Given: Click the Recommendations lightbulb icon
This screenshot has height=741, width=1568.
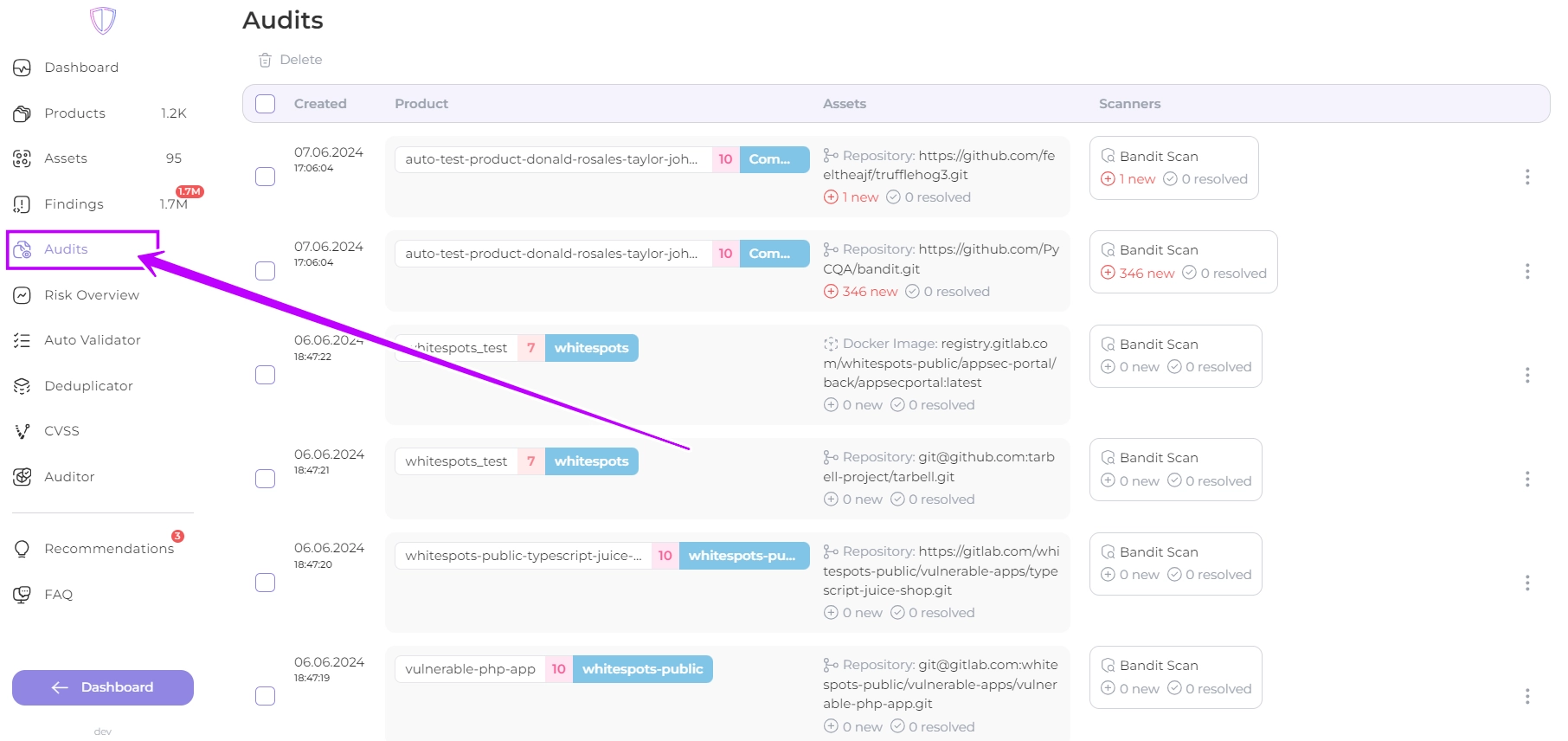Looking at the screenshot, I should (x=22, y=549).
